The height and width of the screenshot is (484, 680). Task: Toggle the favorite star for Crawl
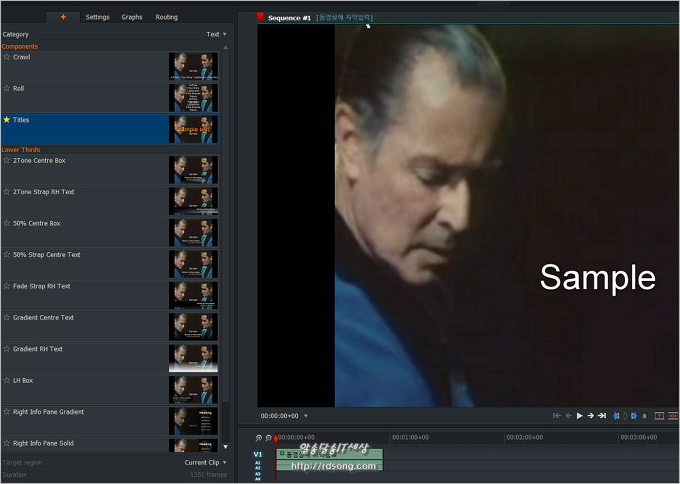(x=6, y=57)
